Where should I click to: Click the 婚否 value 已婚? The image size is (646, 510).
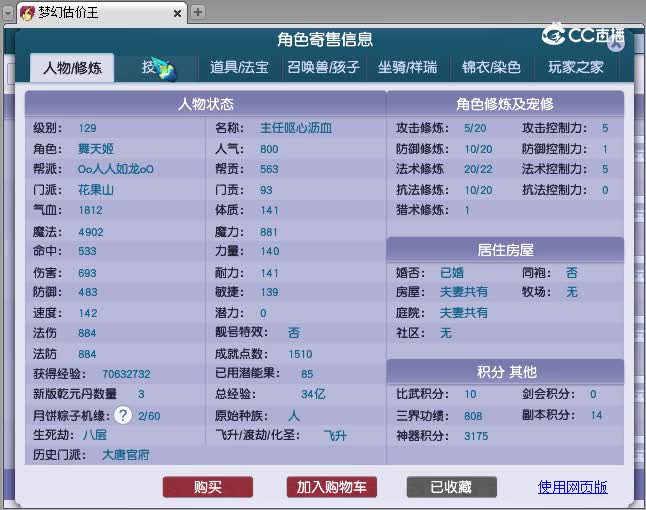(x=452, y=273)
